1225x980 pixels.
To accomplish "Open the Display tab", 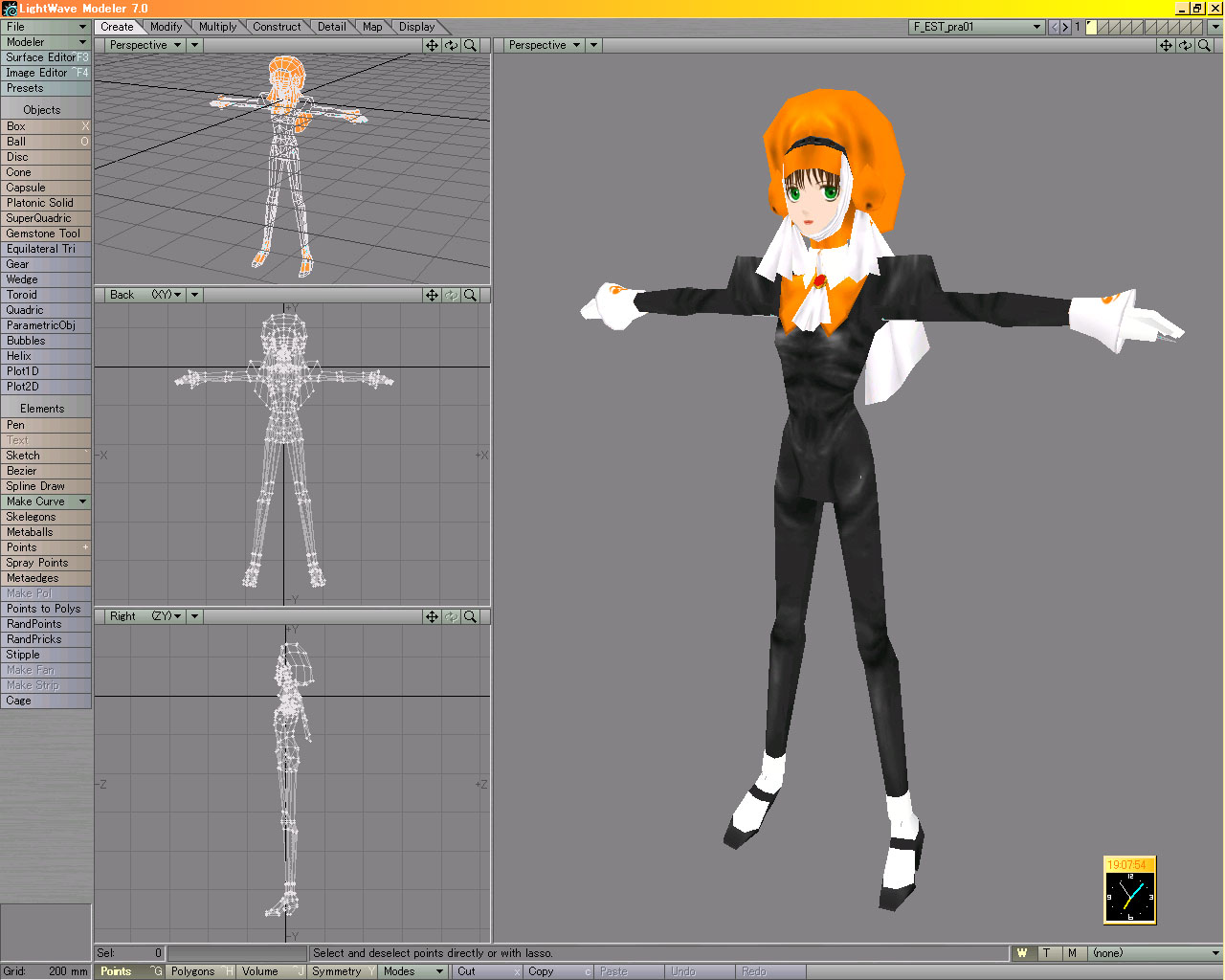I will click(416, 27).
